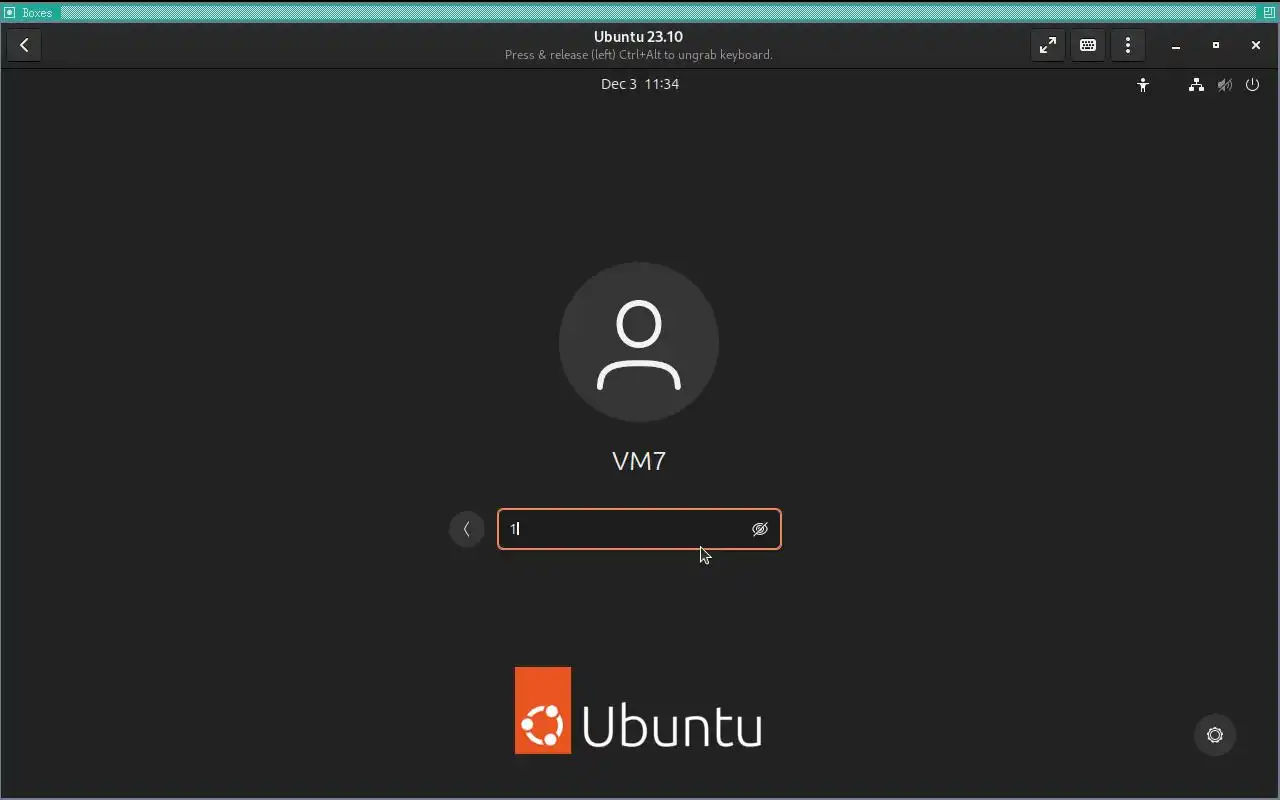The width and height of the screenshot is (1280, 800).
Task: Focus the password input field
Action: (639, 529)
